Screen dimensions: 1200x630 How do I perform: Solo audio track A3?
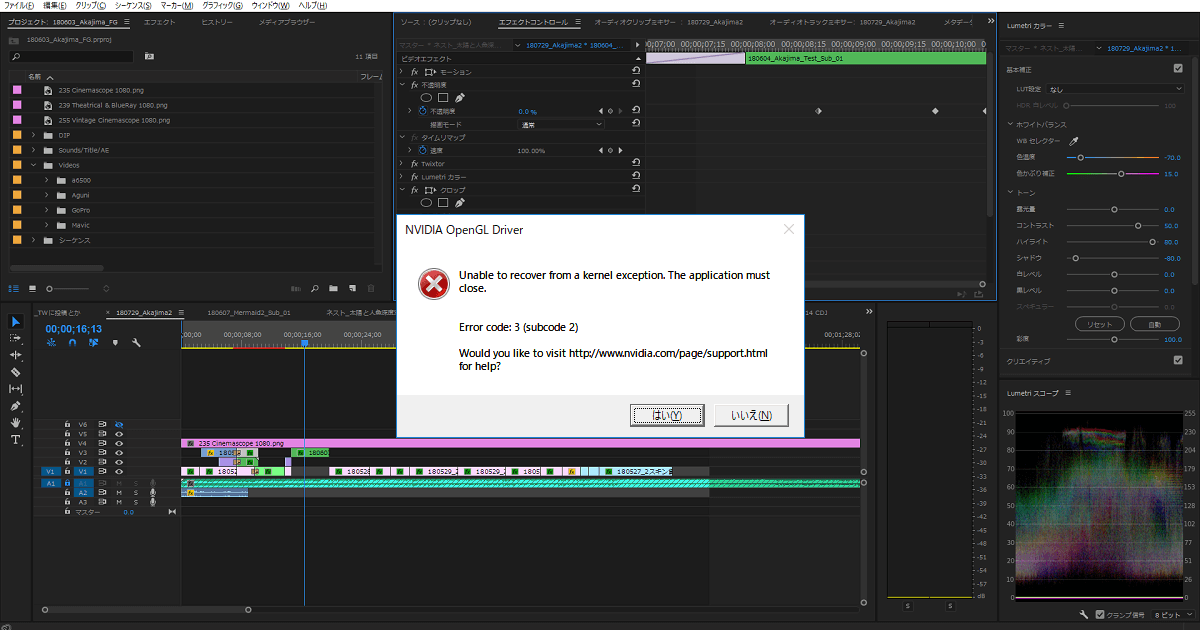pyautogui.click(x=135, y=502)
